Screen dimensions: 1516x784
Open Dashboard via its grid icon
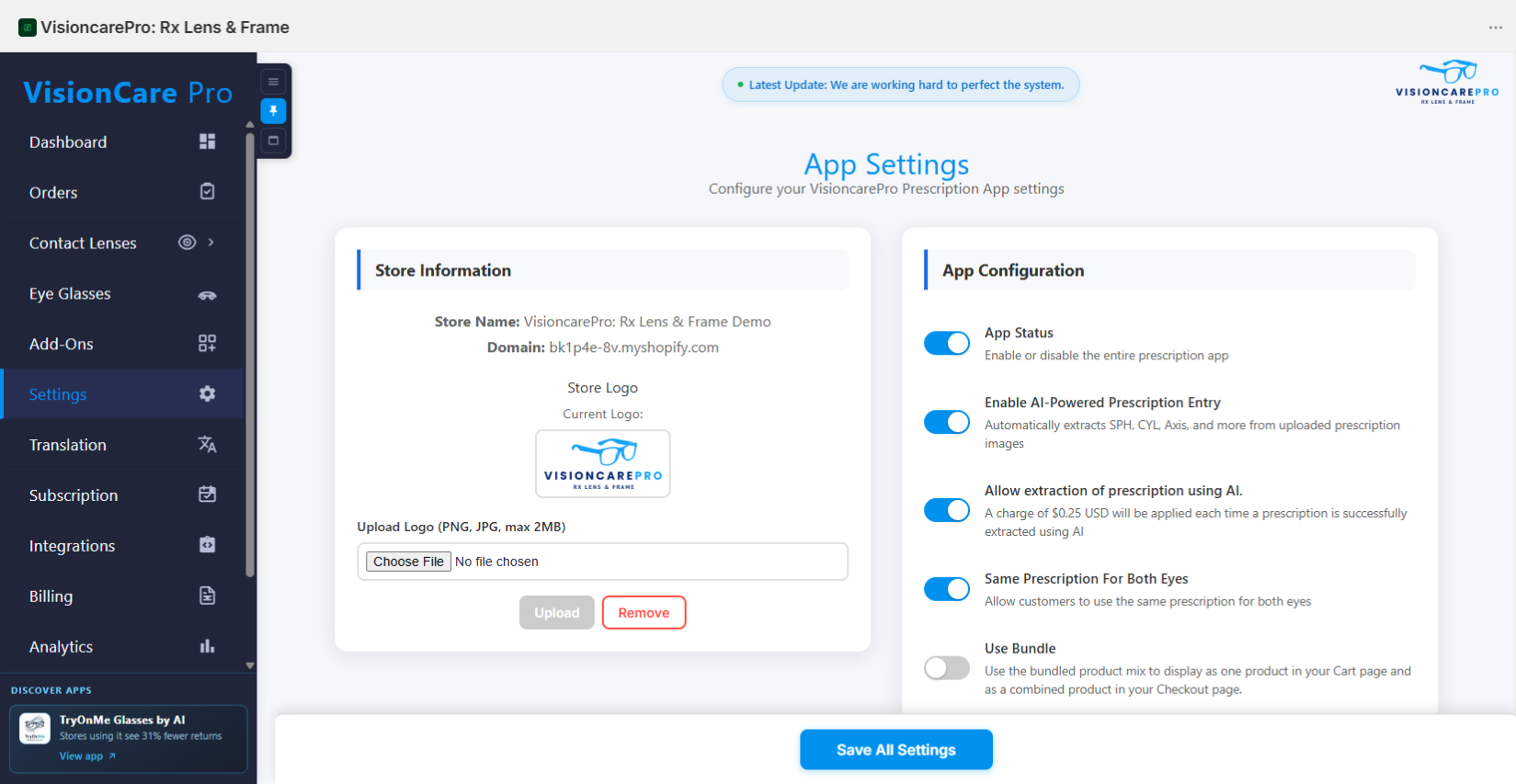click(207, 142)
